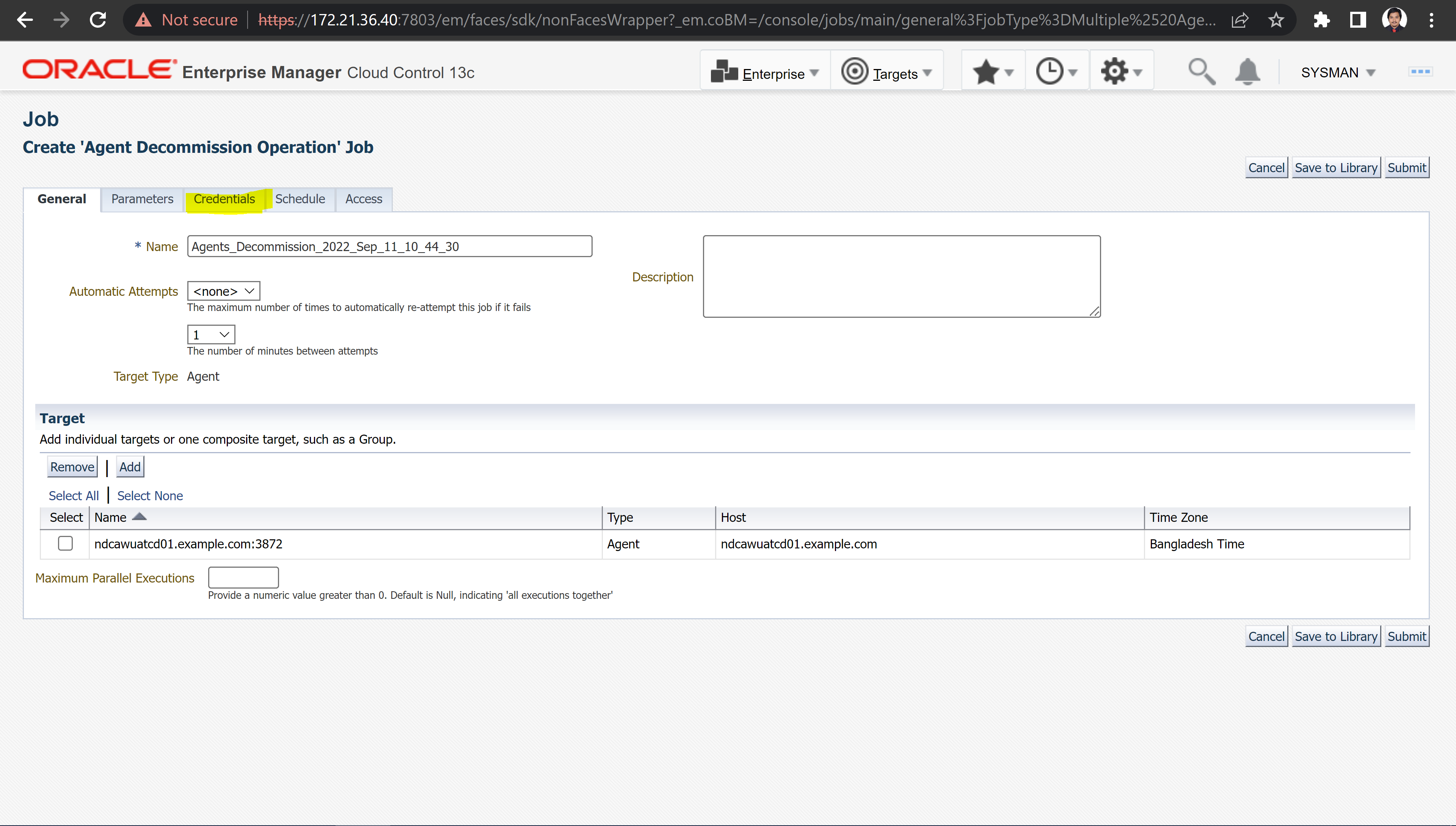Bookmark this page with star icon
The image size is (1456, 826).
[x=1276, y=20]
